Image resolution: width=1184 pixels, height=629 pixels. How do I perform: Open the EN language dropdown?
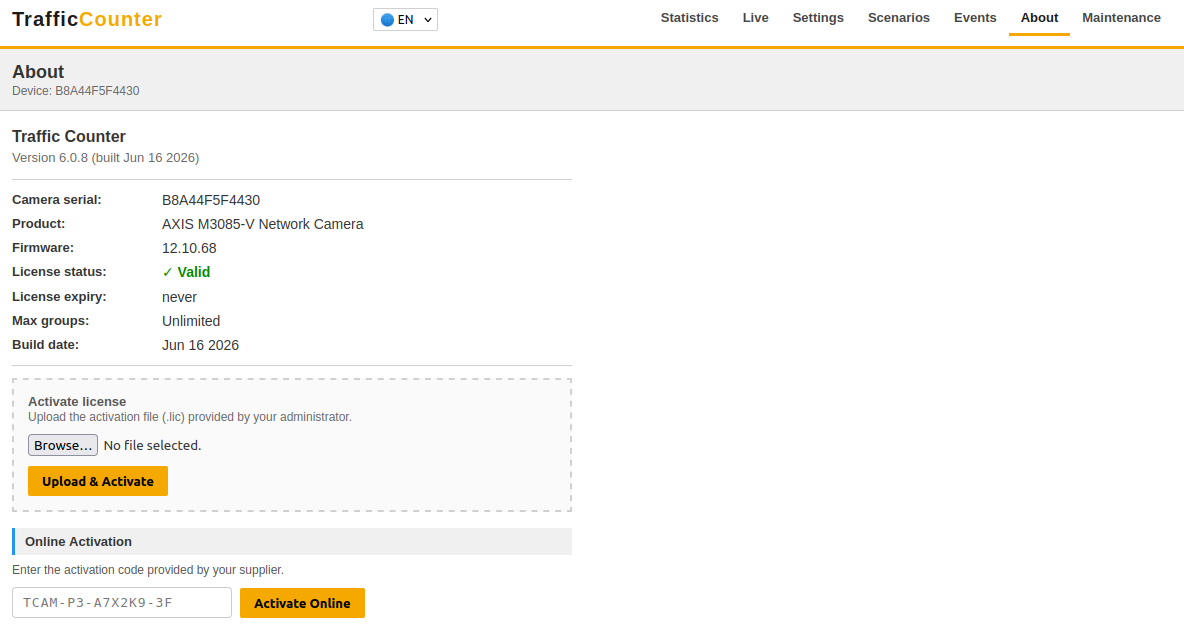click(x=405, y=20)
